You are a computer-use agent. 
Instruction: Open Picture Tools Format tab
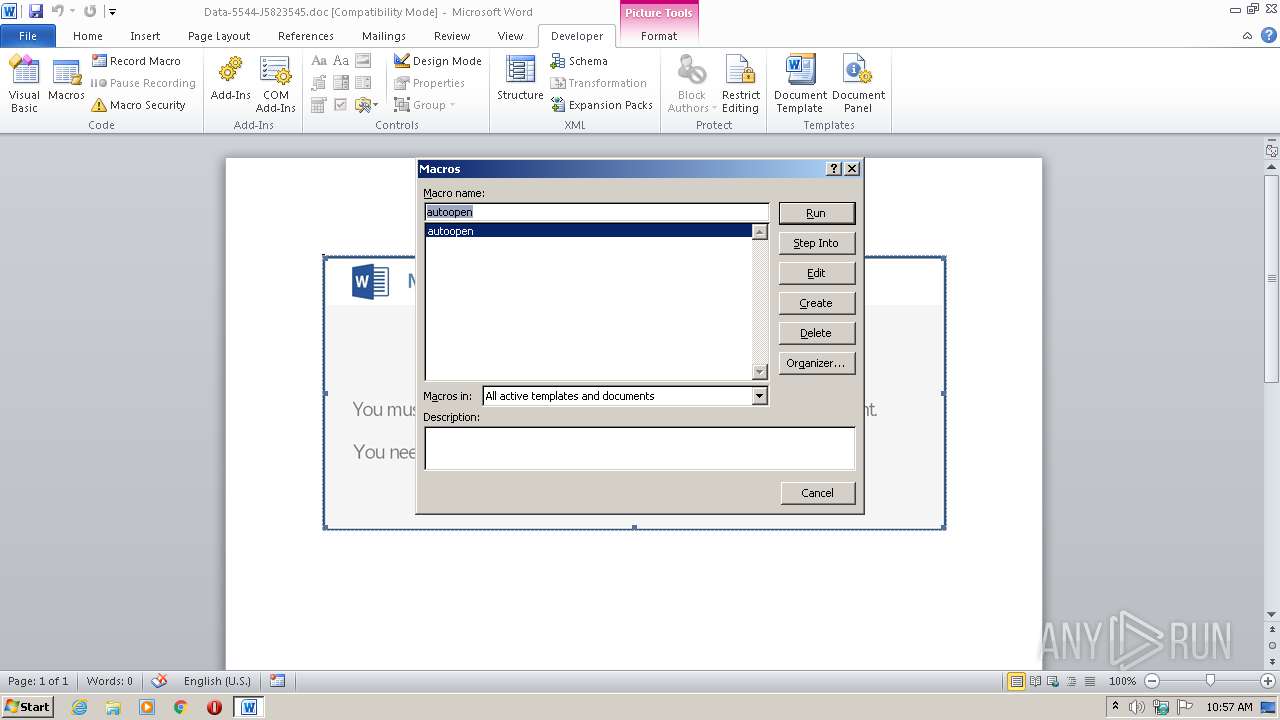tap(659, 35)
